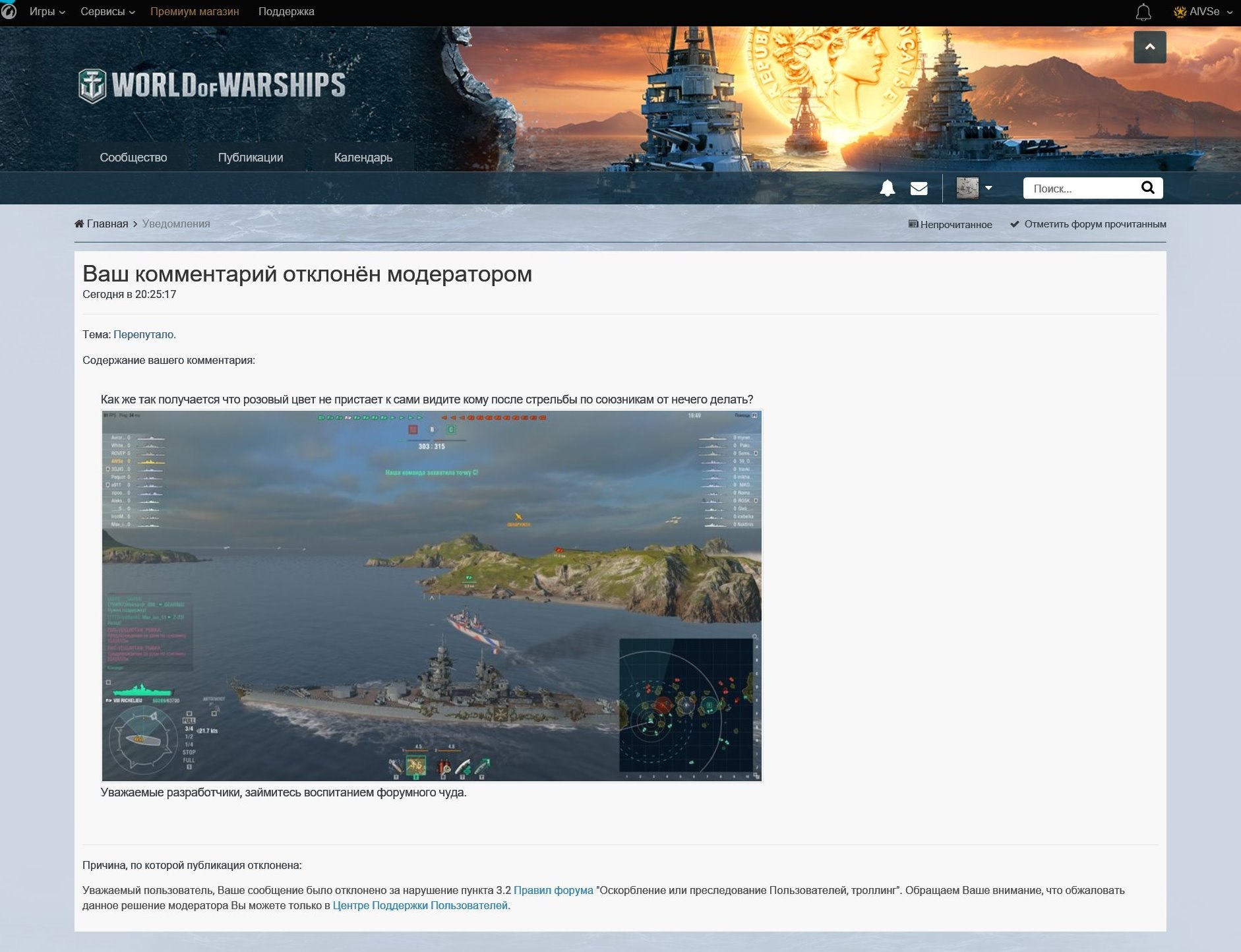Open the Игры dropdown menu
Image resolution: width=1241 pixels, height=952 pixels.
pos(47,11)
